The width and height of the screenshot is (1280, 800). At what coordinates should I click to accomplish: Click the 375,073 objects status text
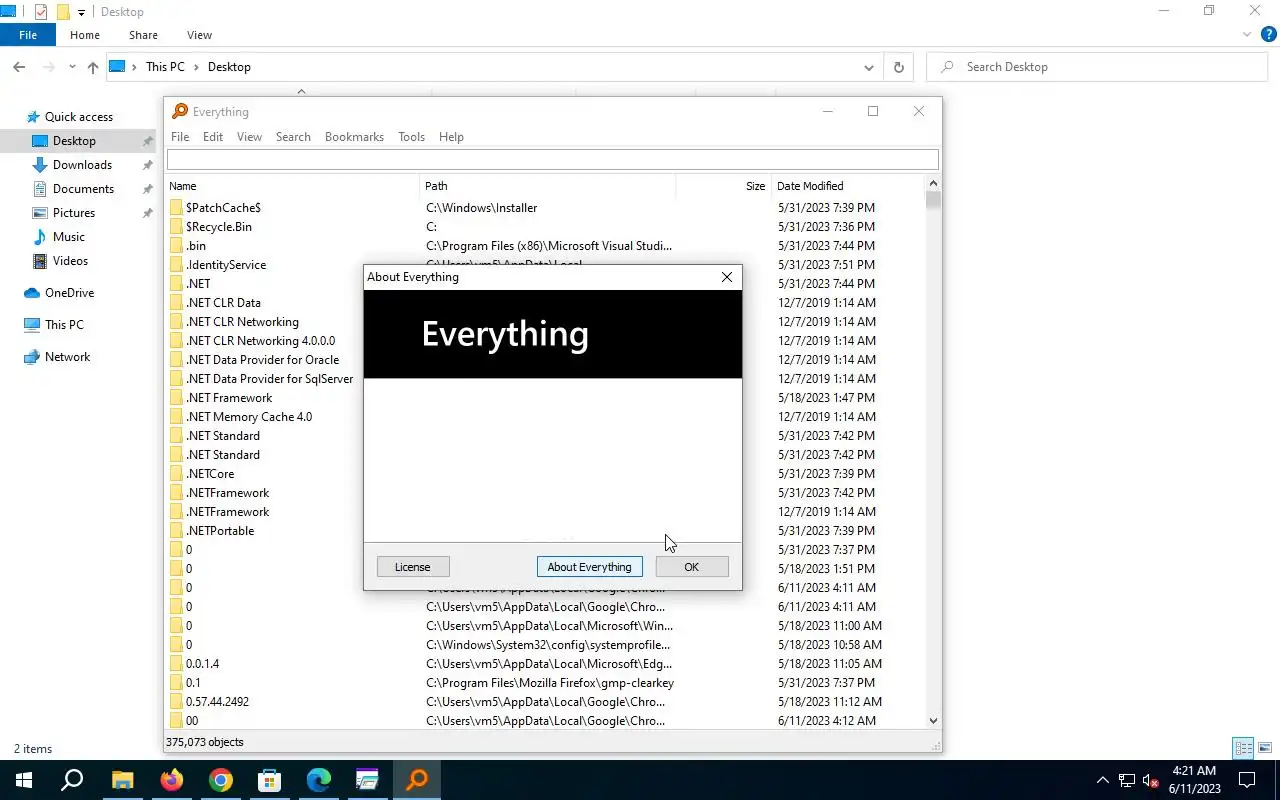[204, 742]
